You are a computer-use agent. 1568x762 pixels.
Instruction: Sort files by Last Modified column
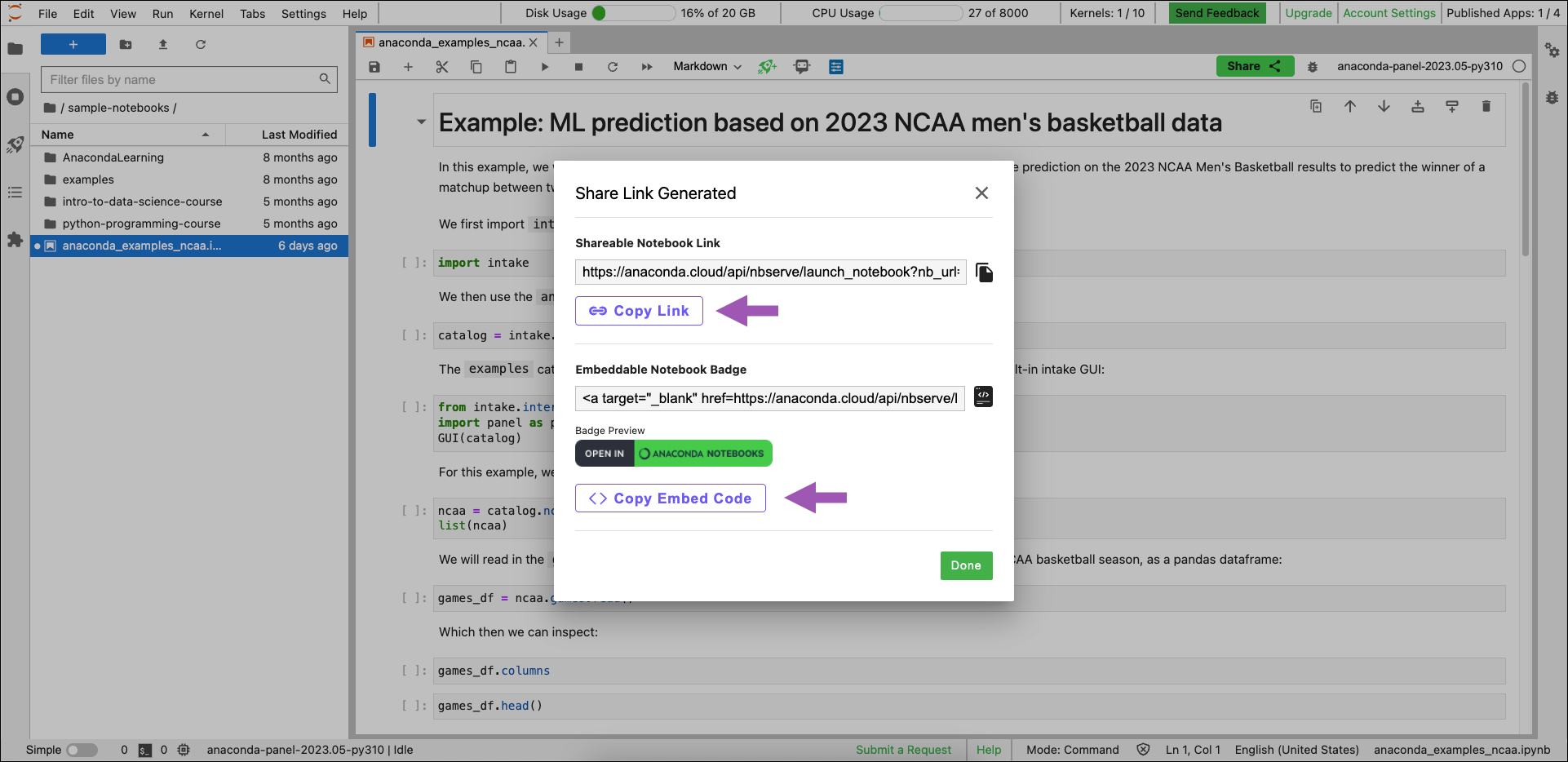(x=286, y=135)
